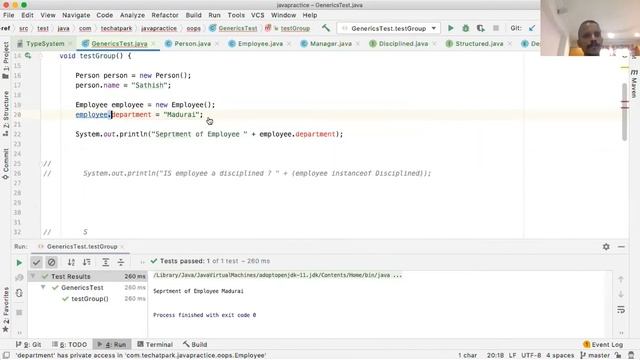640x360 pixels.
Task: Toggle tool window bars in the status bar corner
Action: (x=6, y=356)
